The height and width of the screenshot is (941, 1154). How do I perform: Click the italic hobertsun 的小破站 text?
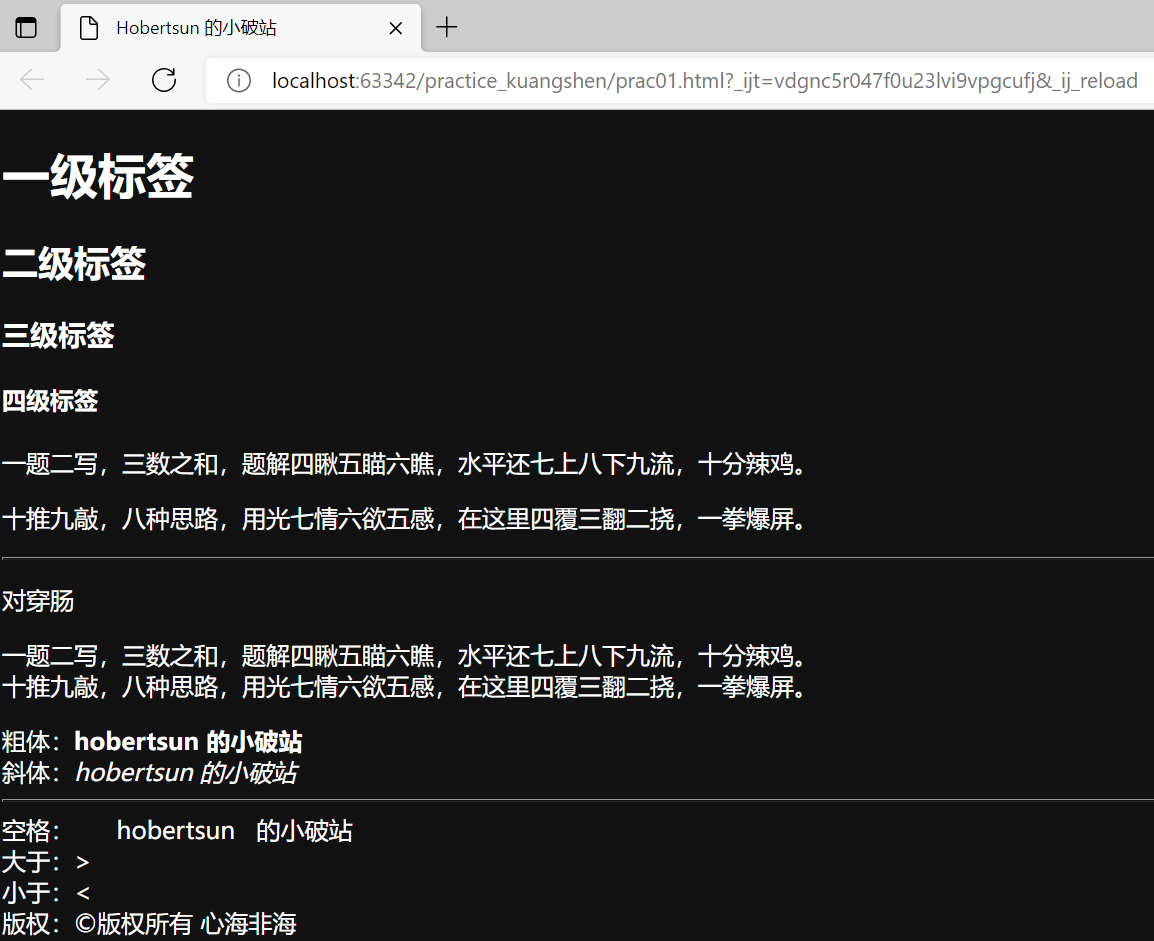click(x=186, y=772)
